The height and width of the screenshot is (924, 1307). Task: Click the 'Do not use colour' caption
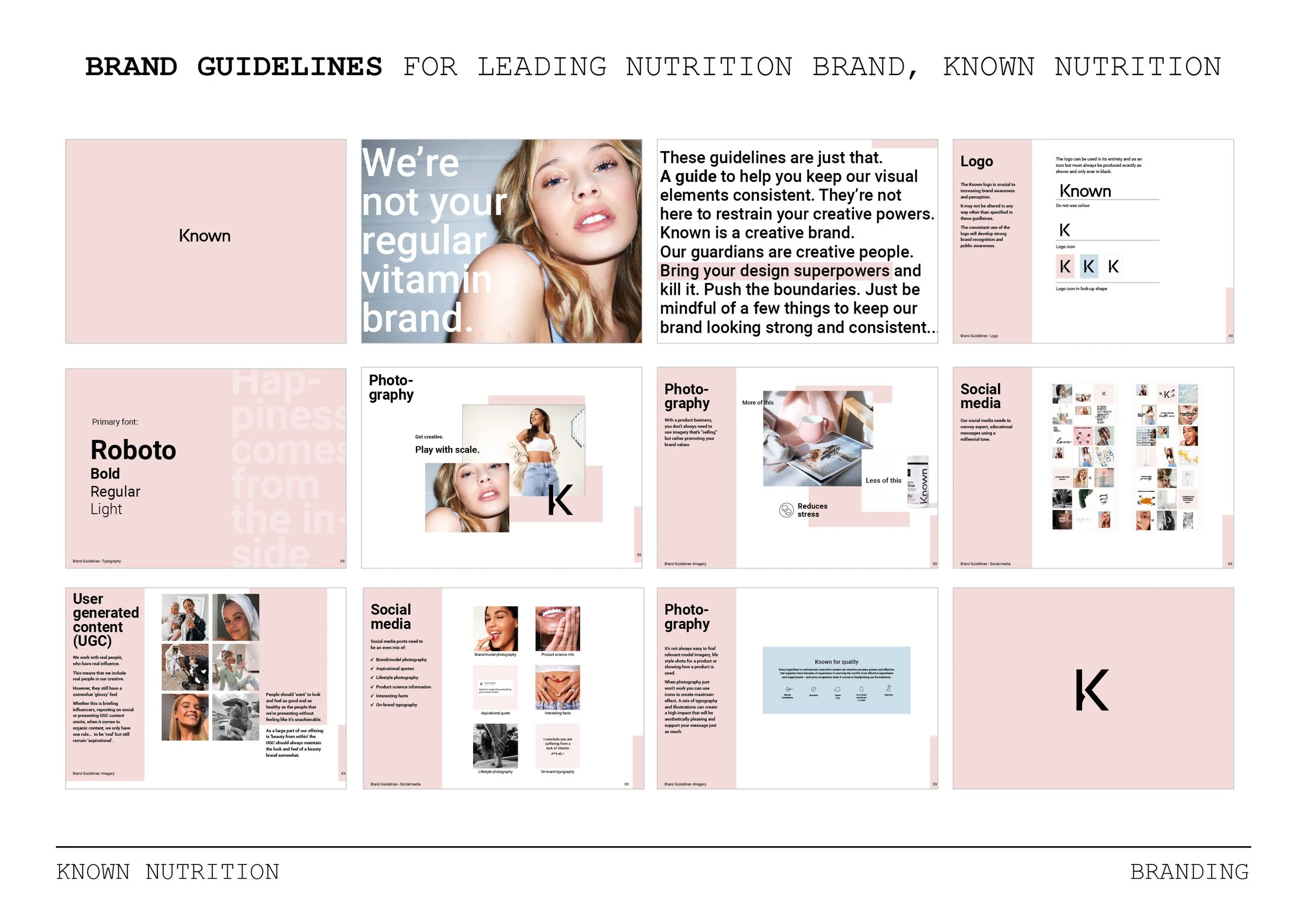(x=1072, y=205)
